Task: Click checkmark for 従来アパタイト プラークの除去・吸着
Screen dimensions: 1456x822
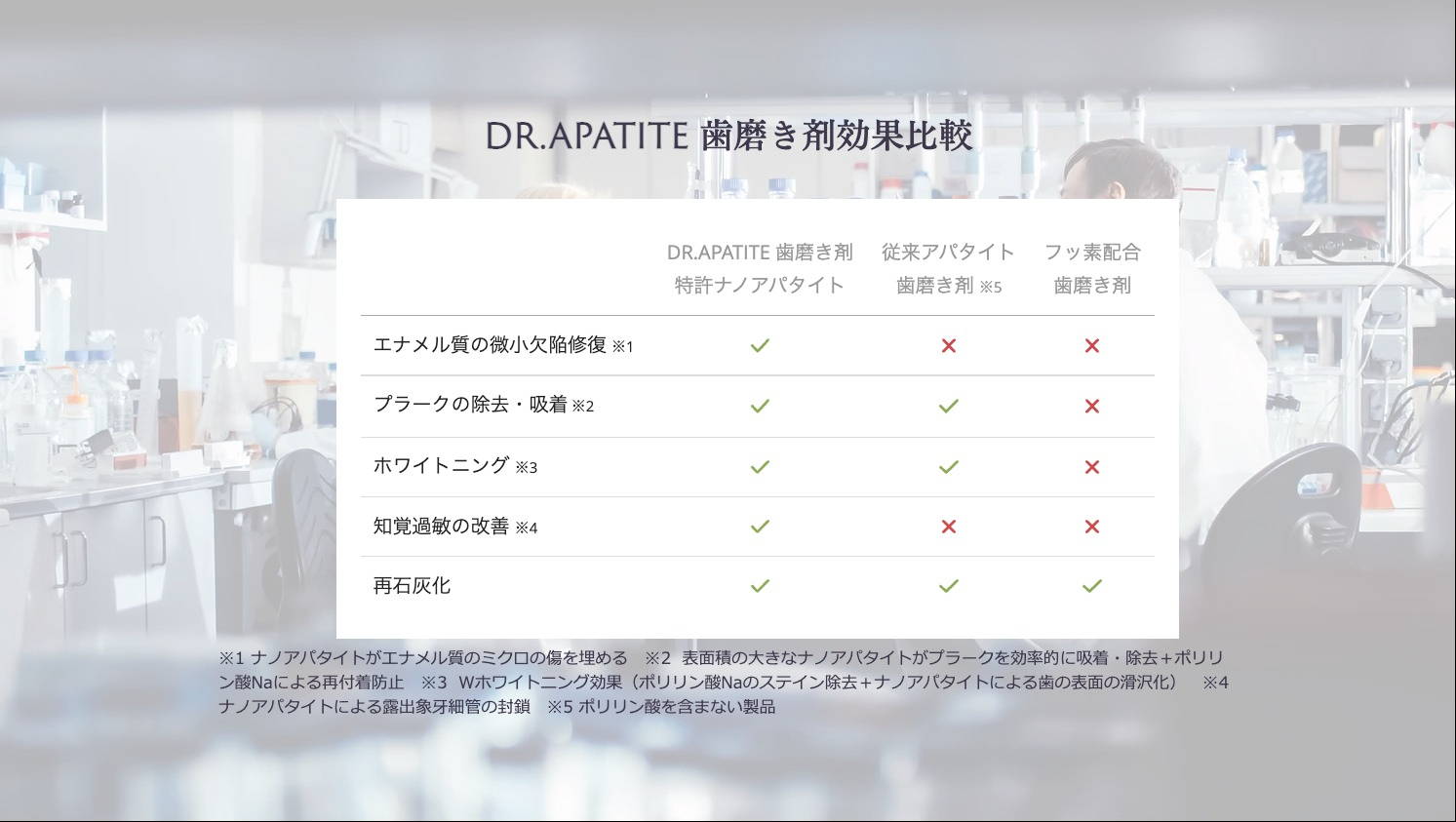Action: coord(948,406)
